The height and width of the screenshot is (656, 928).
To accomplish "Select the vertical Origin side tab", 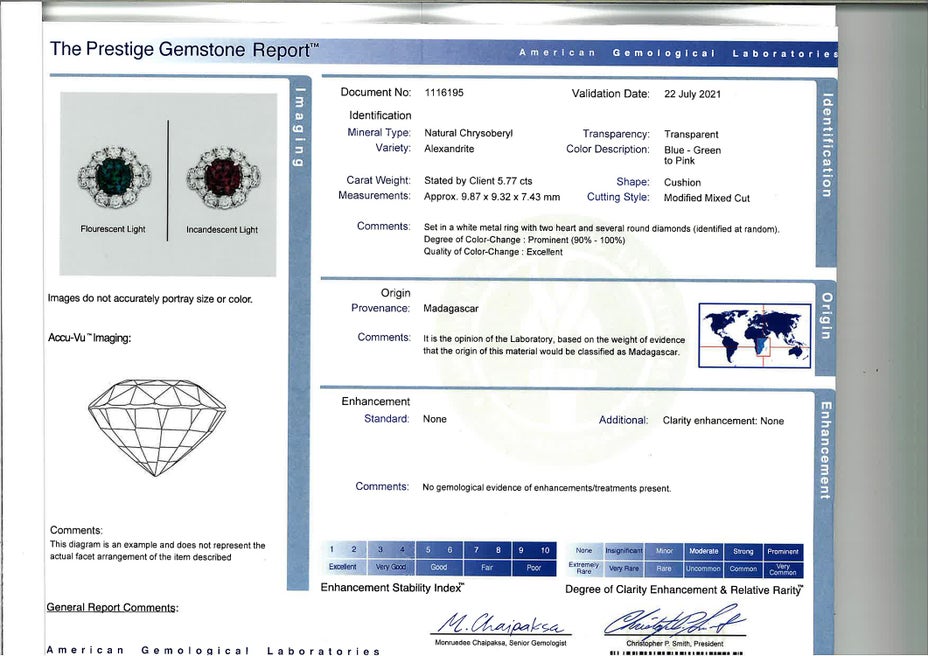I will [x=825, y=316].
